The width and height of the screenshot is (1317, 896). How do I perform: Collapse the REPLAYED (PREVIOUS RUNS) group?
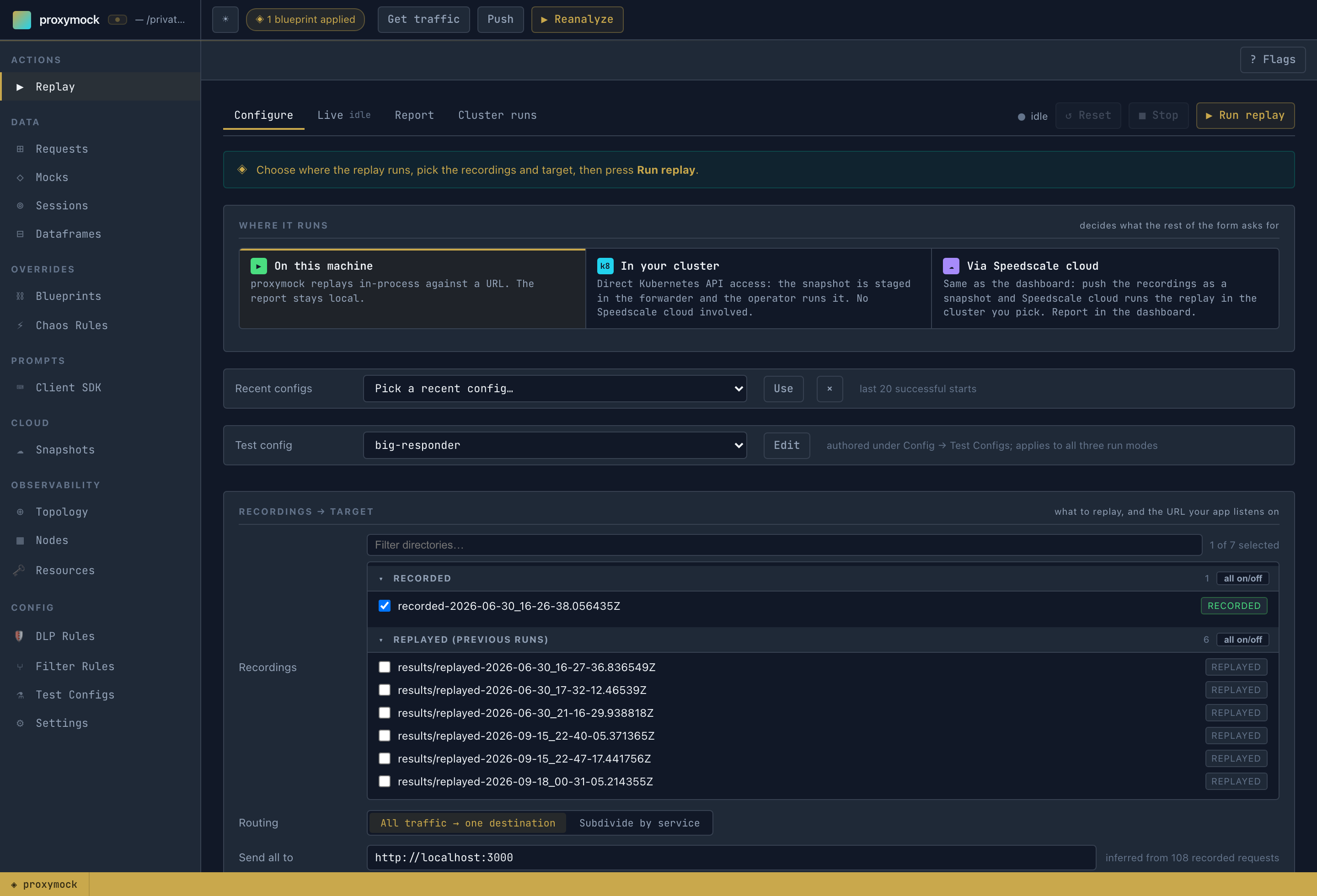tap(381, 640)
